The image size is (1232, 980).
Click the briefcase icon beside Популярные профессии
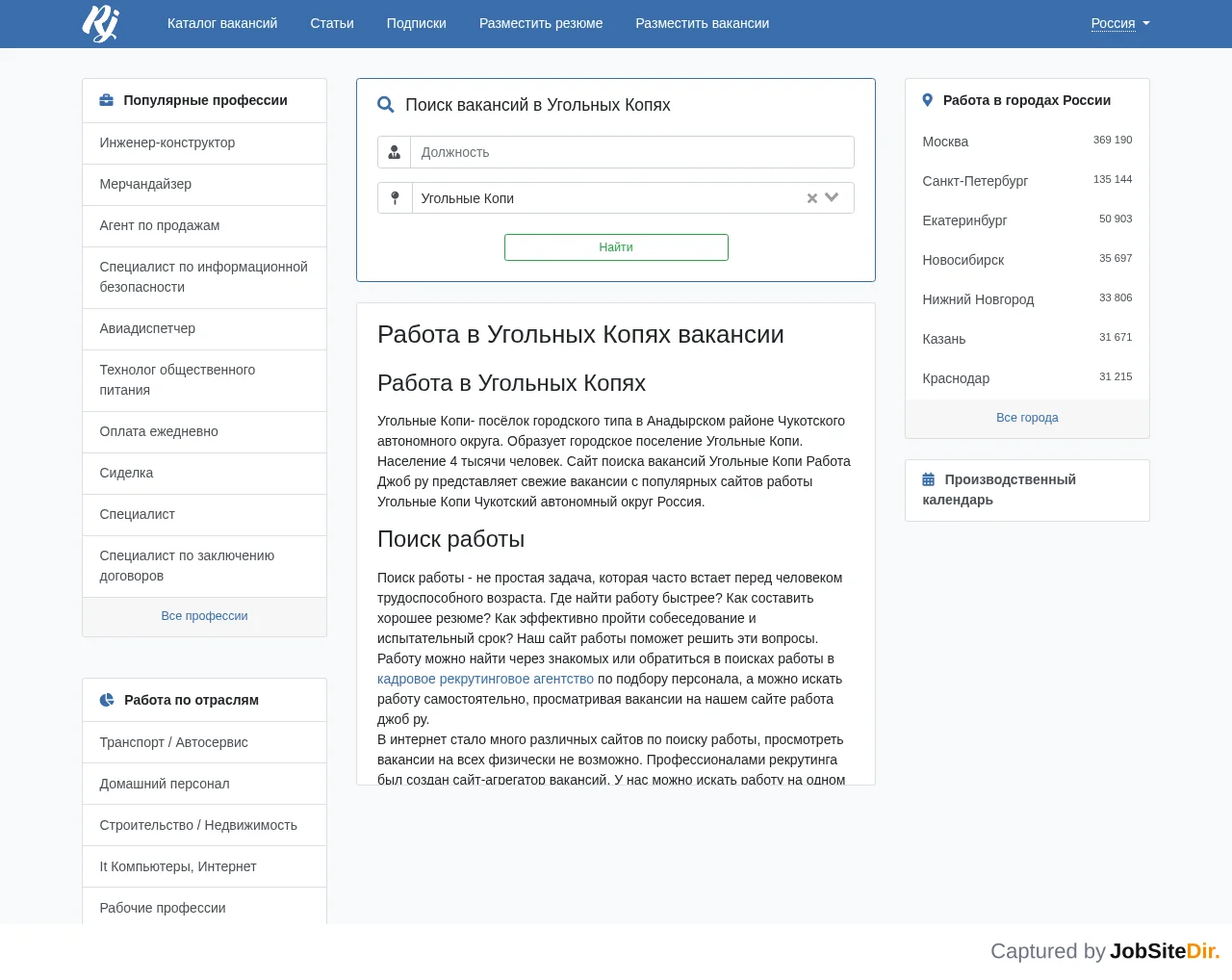[x=107, y=100]
